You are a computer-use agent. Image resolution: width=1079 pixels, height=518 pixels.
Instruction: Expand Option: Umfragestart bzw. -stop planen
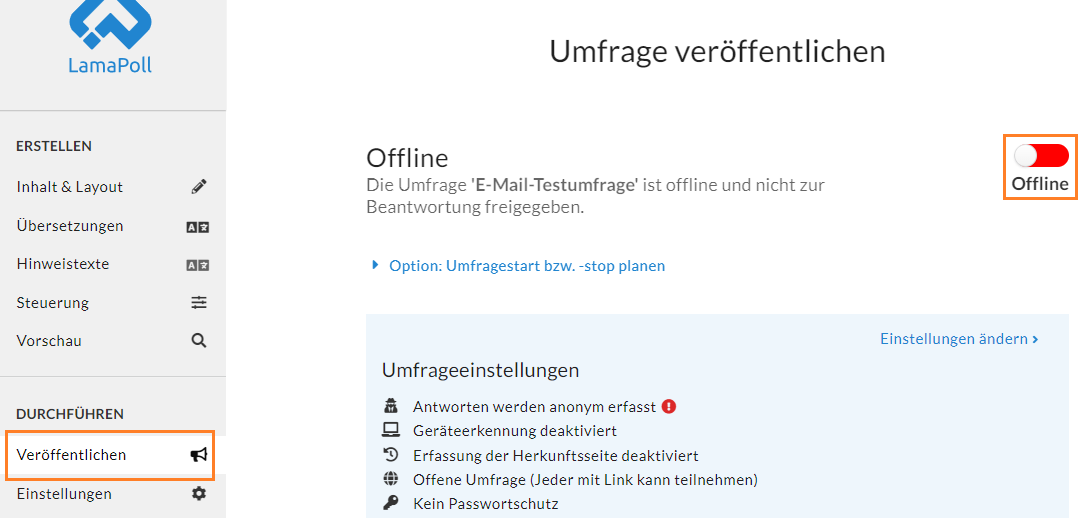(527, 266)
